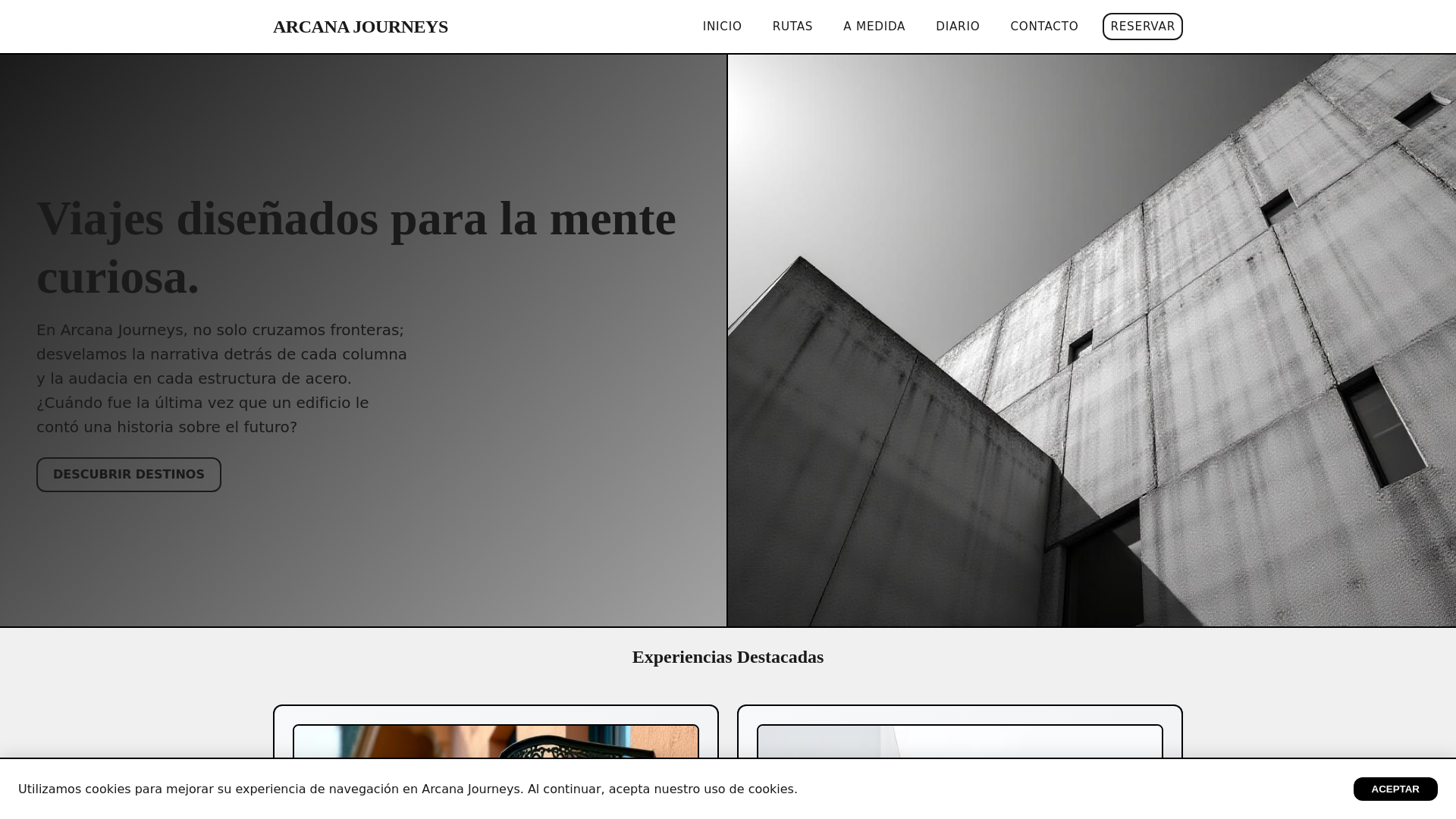Open the A MEDIDA section
The image size is (1456, 819).
tap(874, 27)
